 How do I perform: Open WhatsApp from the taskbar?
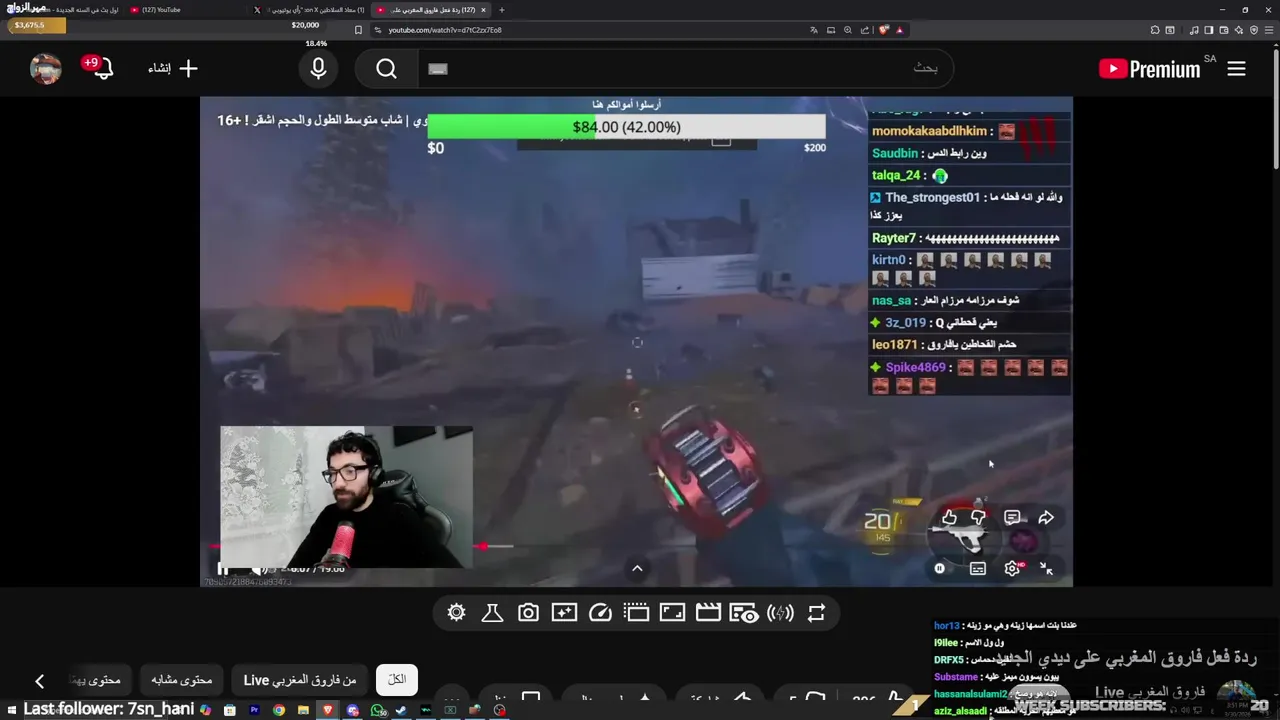378,710
